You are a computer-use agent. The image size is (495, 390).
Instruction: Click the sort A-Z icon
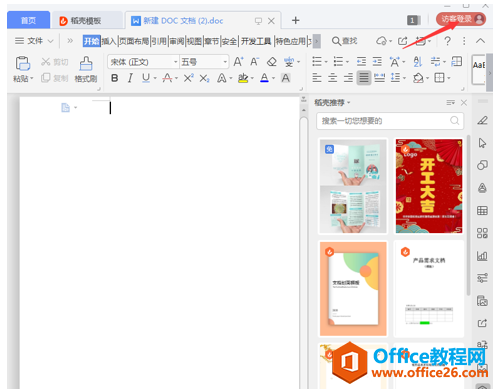(x=417, y=61)
